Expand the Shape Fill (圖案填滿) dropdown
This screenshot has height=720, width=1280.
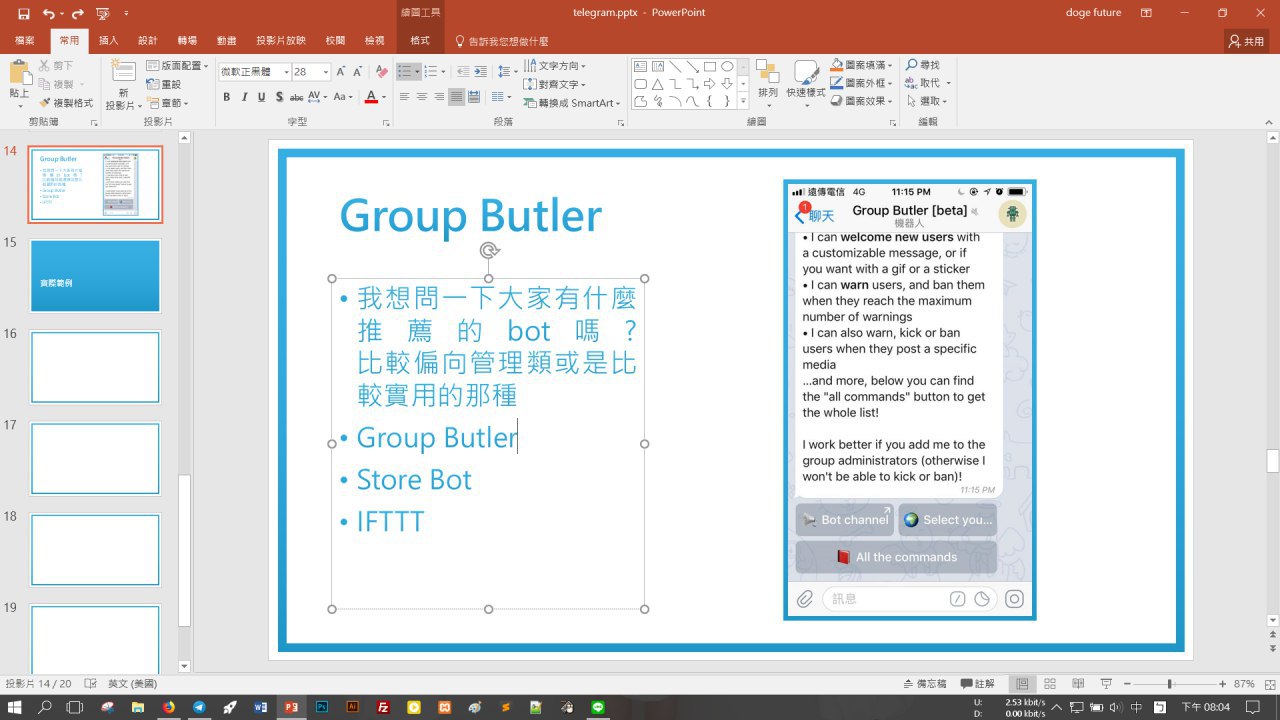pyautogui.click(x=890, y=65)
